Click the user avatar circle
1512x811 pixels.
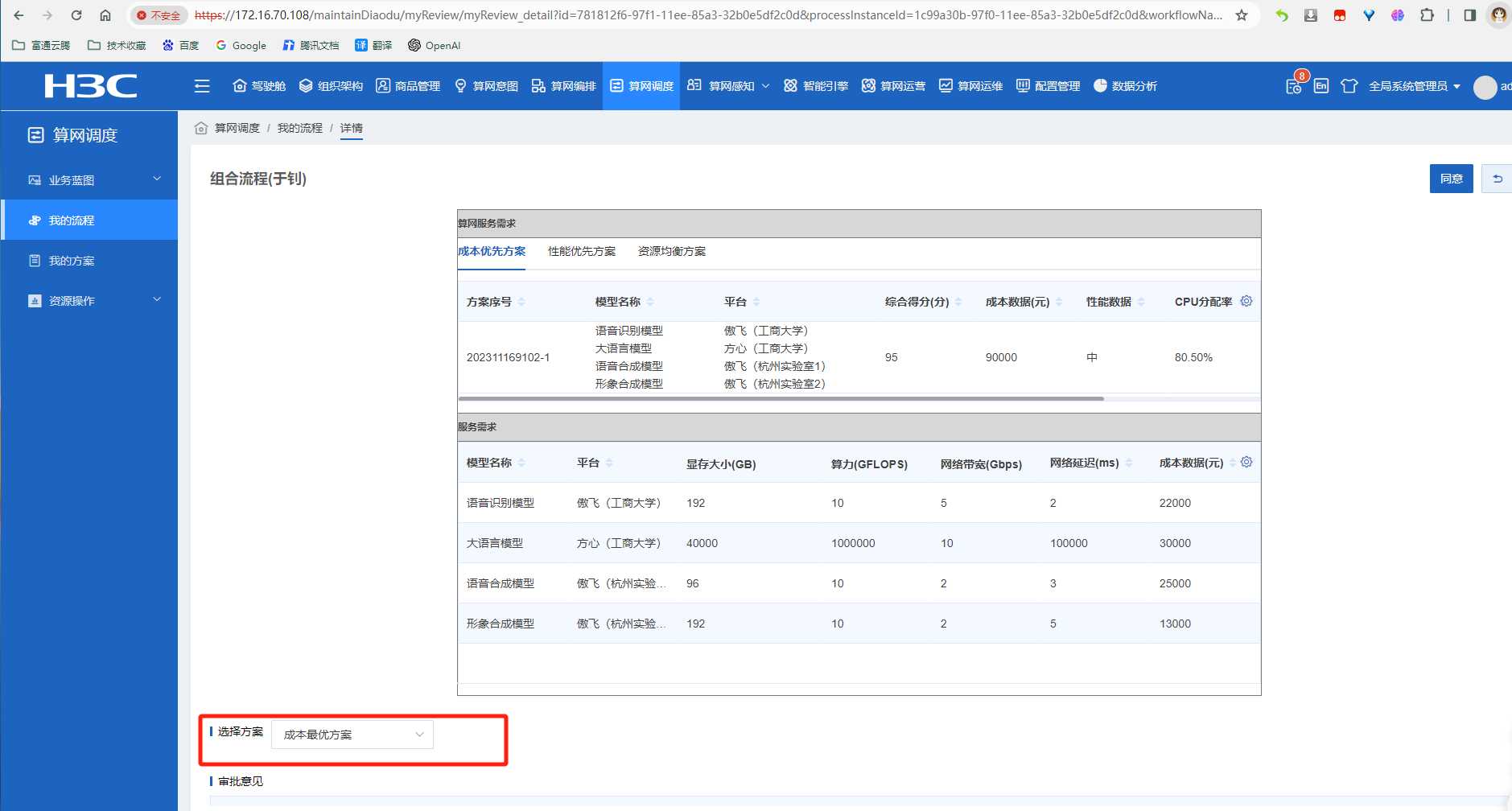[x=1485, y=87]
